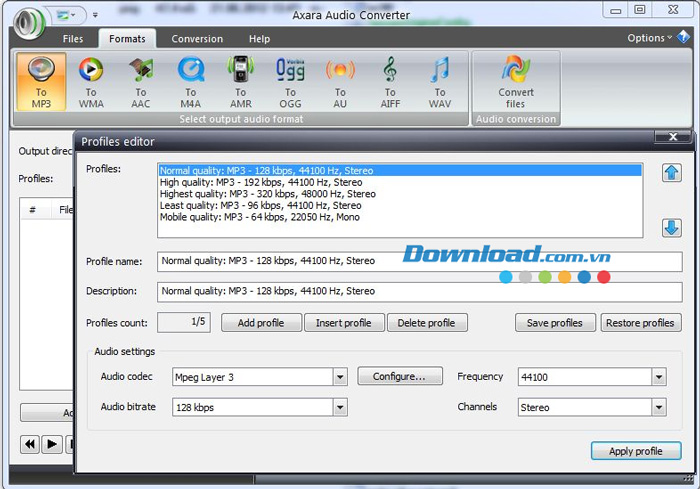Start conversion with Convert files icon
The image size is (700, 489).
pyautogui.click(x=516, y=81)
